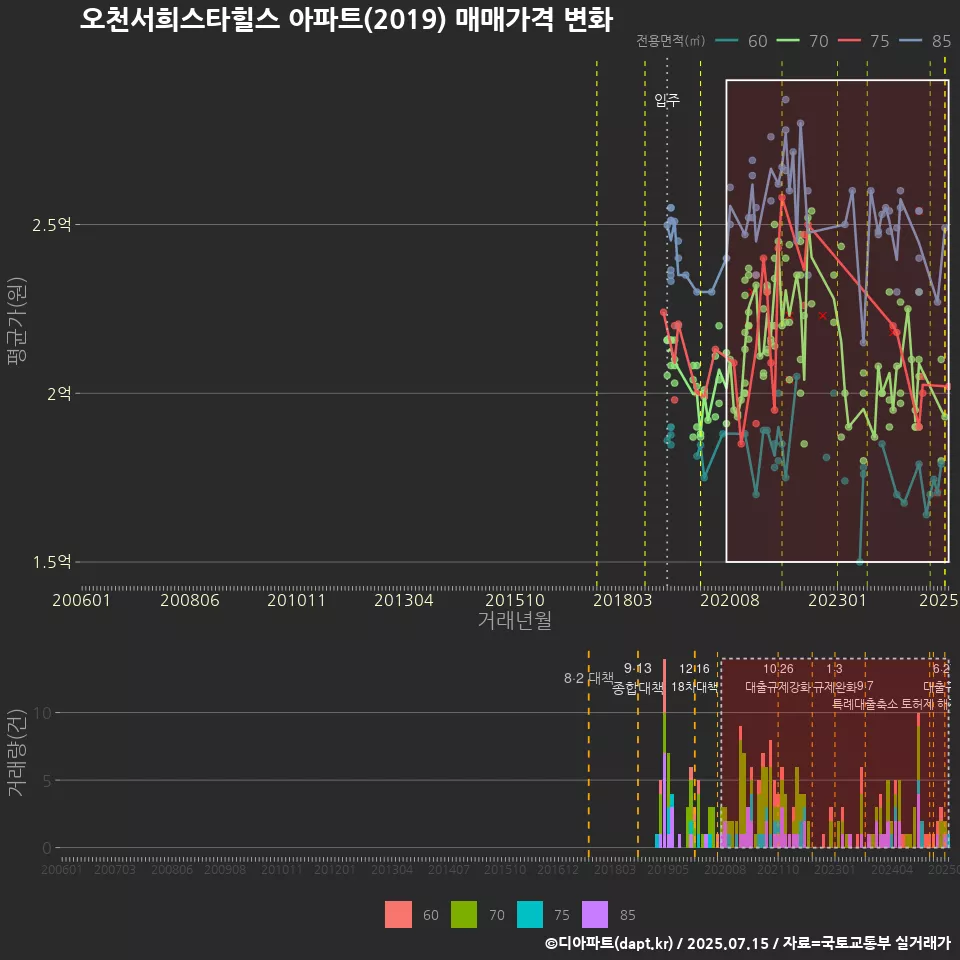960x960 pixels.
Task: Click the 202008 x-axis label of price chart
Action: click(x=730, y=600)
